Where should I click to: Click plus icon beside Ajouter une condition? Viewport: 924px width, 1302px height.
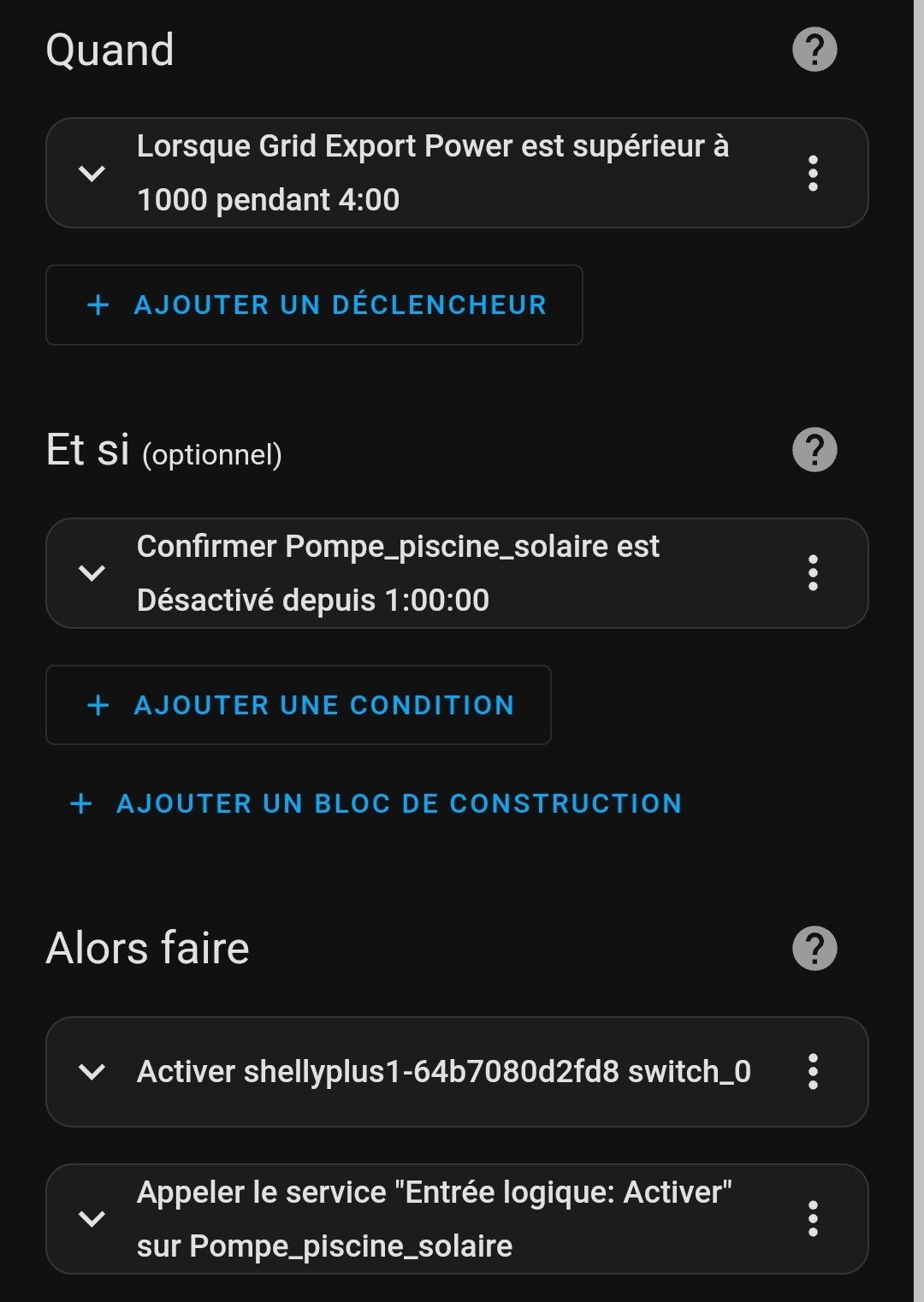pyautogui.click(x=98, y=705)
